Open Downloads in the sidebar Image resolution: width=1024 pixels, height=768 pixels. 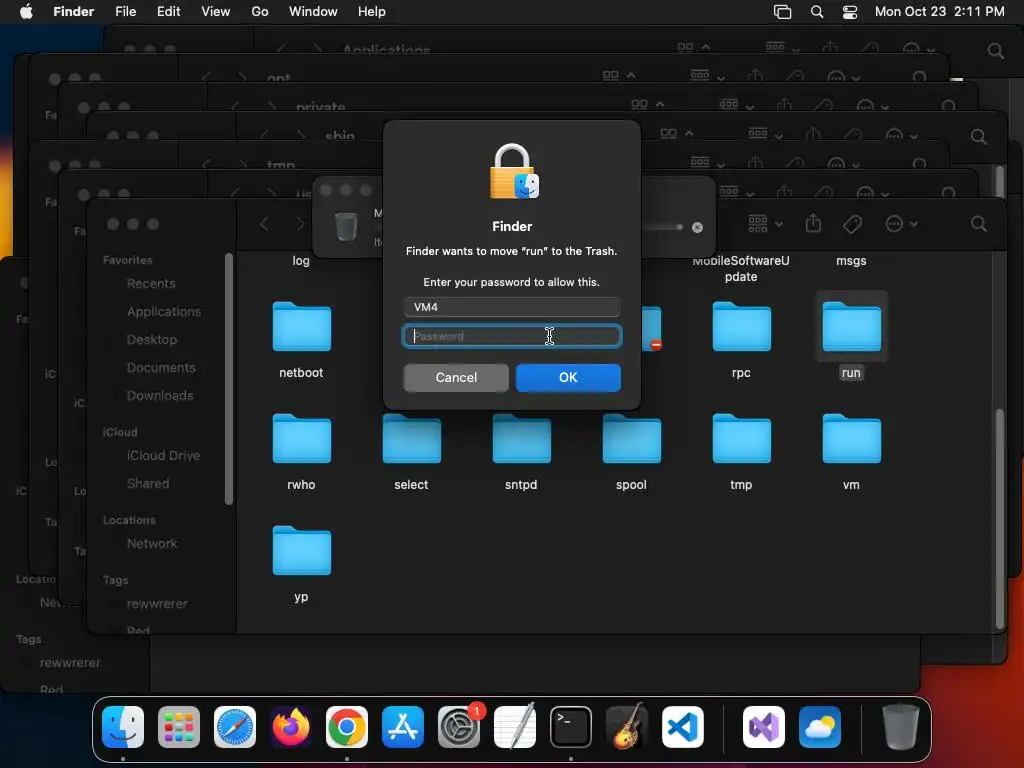pyautogui.click(x=160, y=396)
